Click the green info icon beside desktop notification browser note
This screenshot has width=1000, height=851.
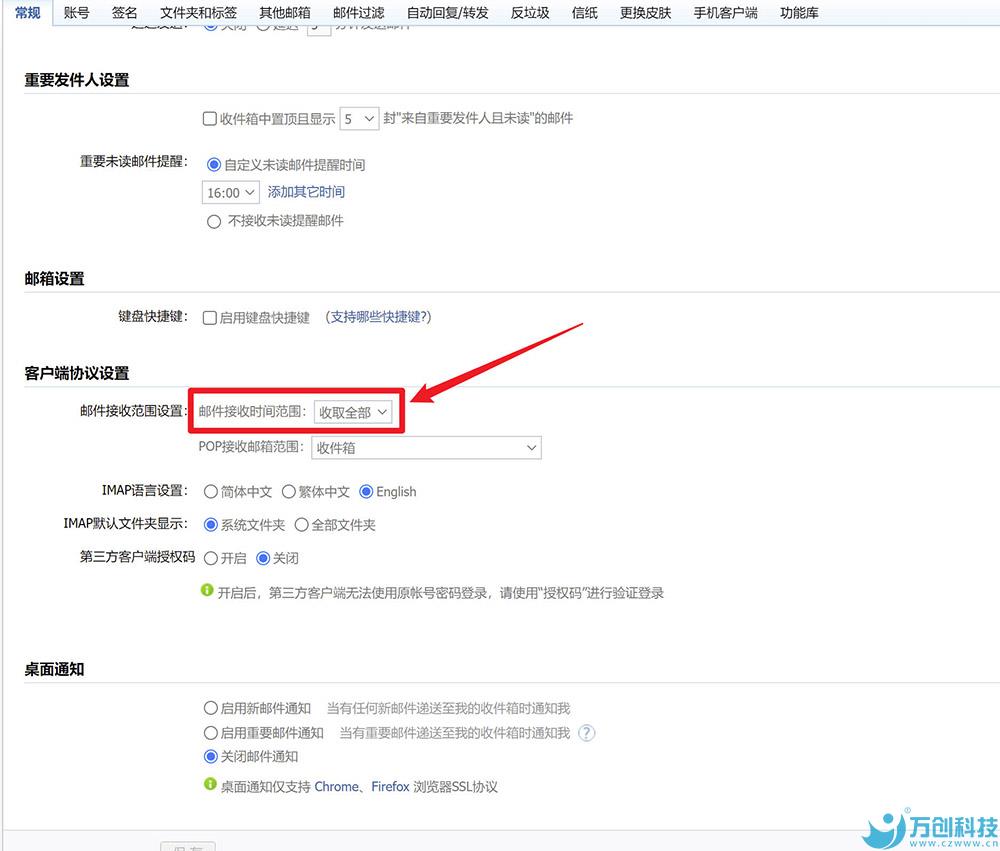(209, 786)
